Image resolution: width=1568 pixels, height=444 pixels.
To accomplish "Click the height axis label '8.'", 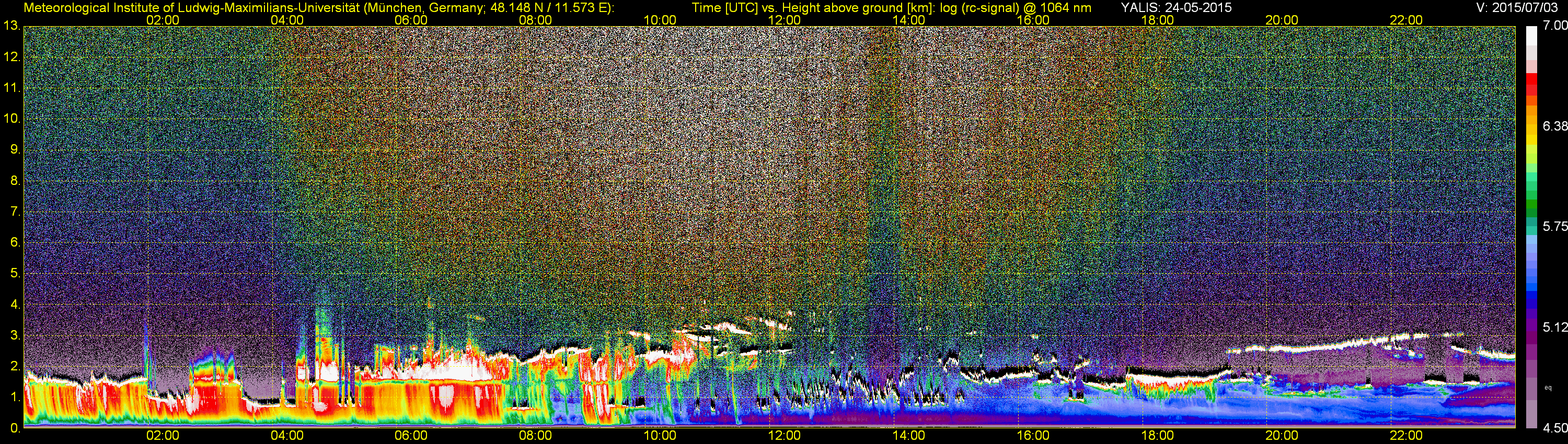I will click(x=15, y=181).
